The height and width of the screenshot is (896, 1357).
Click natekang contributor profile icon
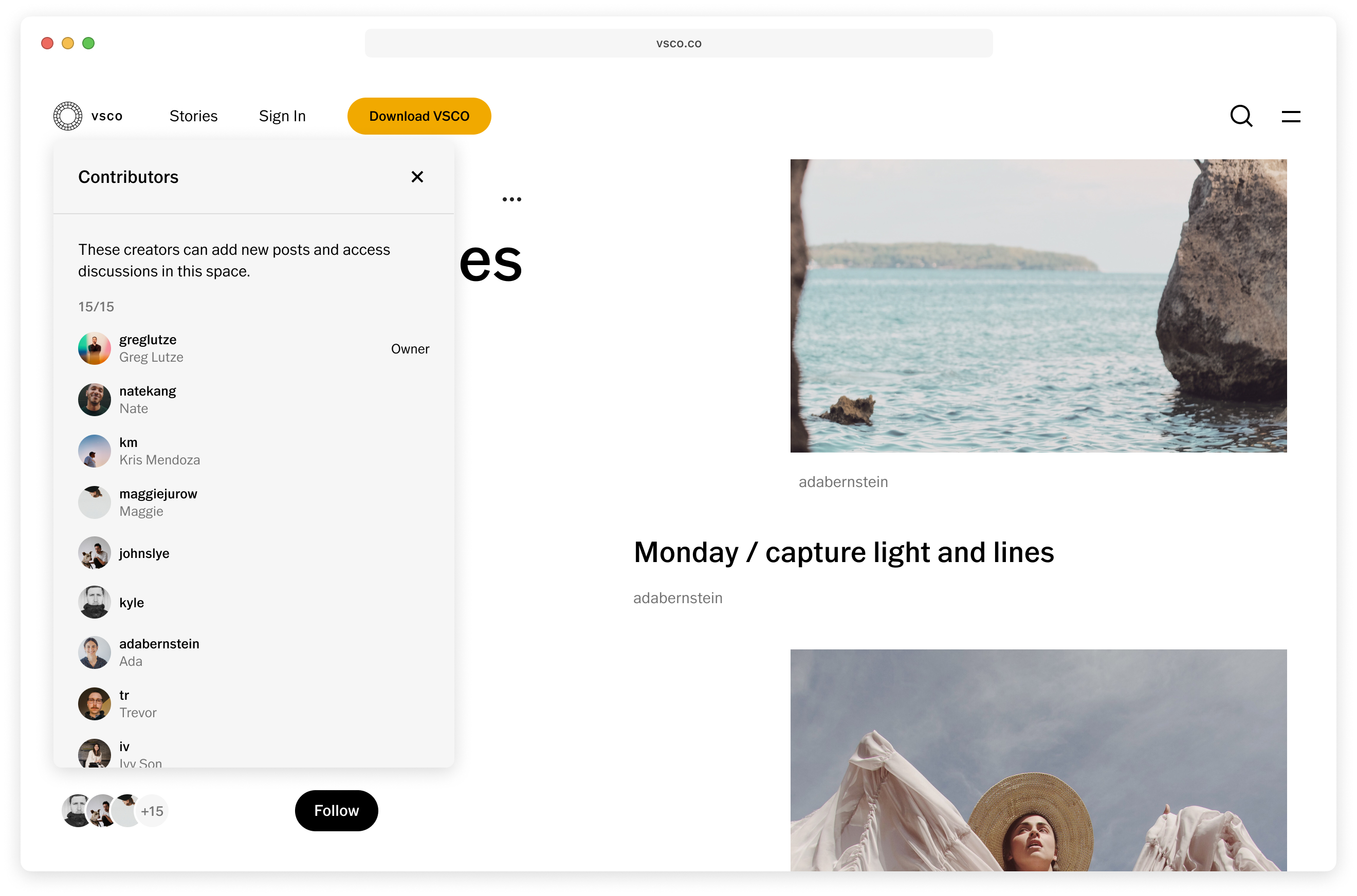[93, 399]
